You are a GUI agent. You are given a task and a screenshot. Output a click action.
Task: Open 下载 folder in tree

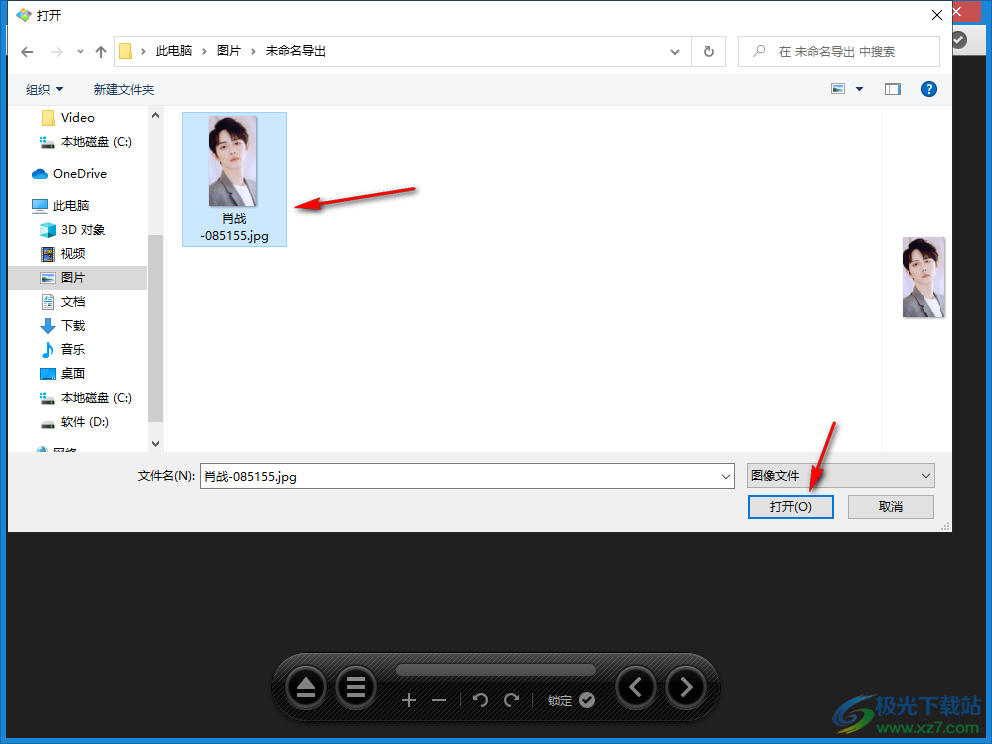click(63, 326)
